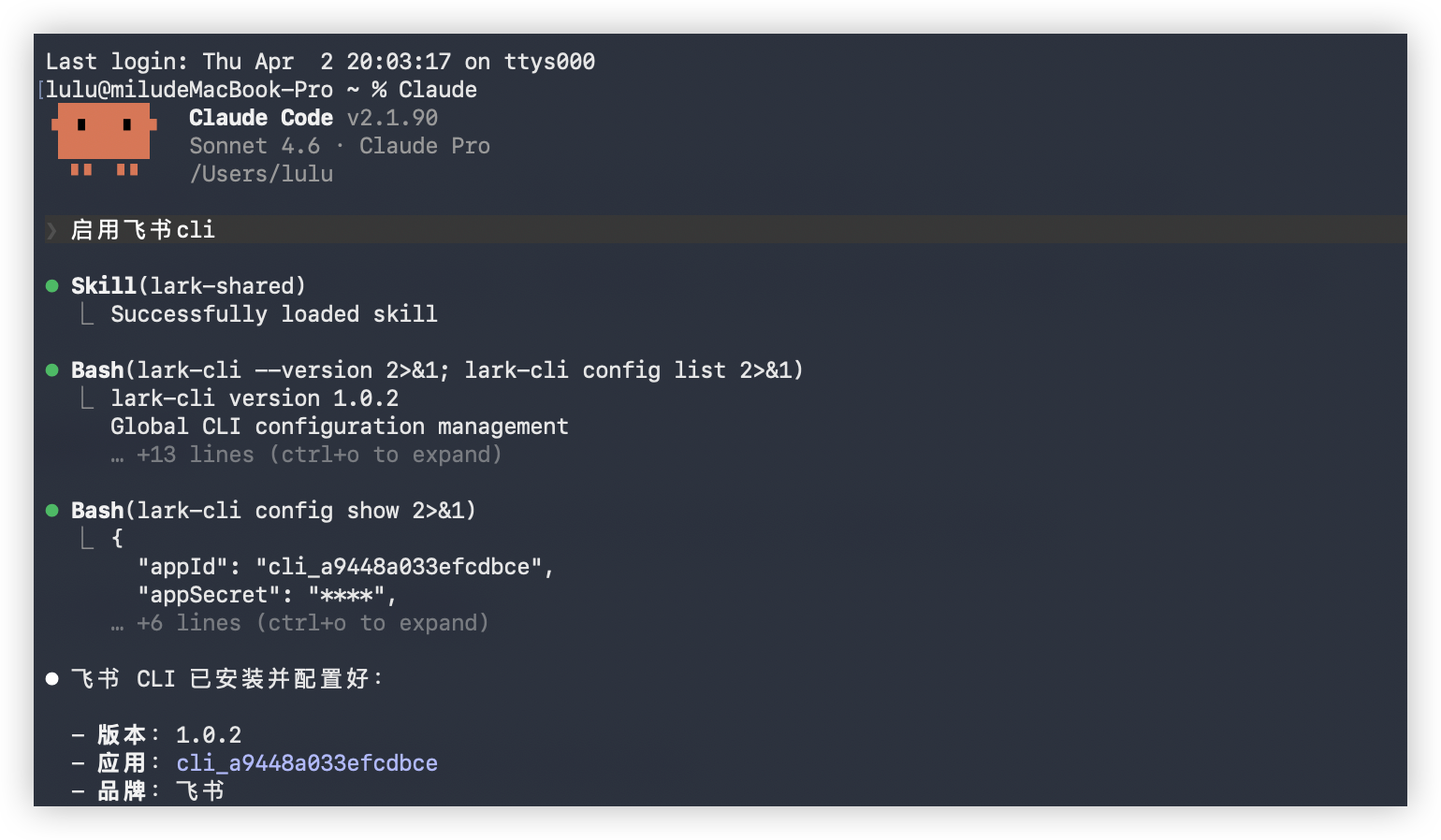Click the green dot beside the lark-cli --version command
Screen dimensions: 1441x840
tap(52, 370)
